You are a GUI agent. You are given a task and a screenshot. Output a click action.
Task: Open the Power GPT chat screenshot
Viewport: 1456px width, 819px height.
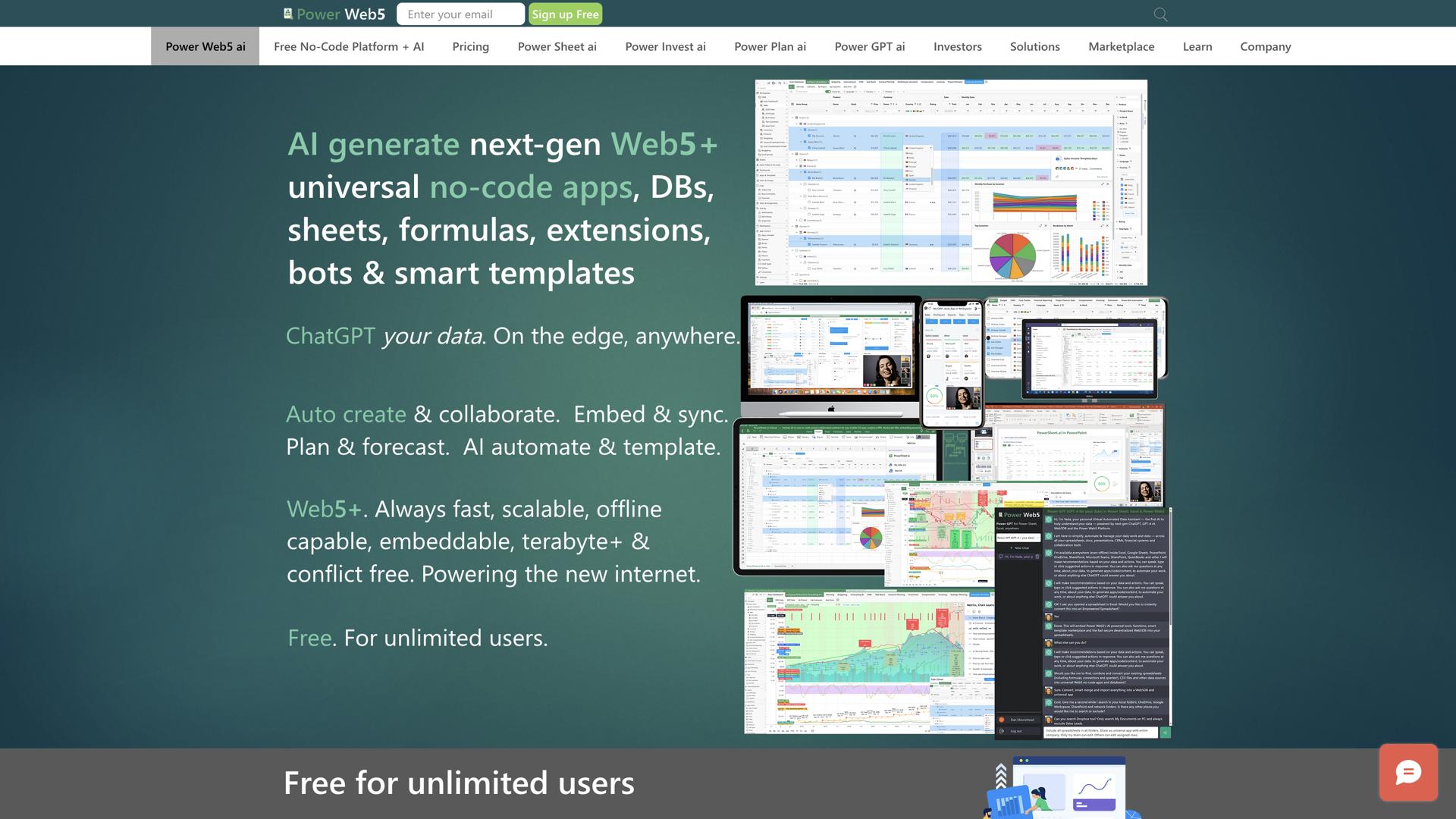[1083, 622]
